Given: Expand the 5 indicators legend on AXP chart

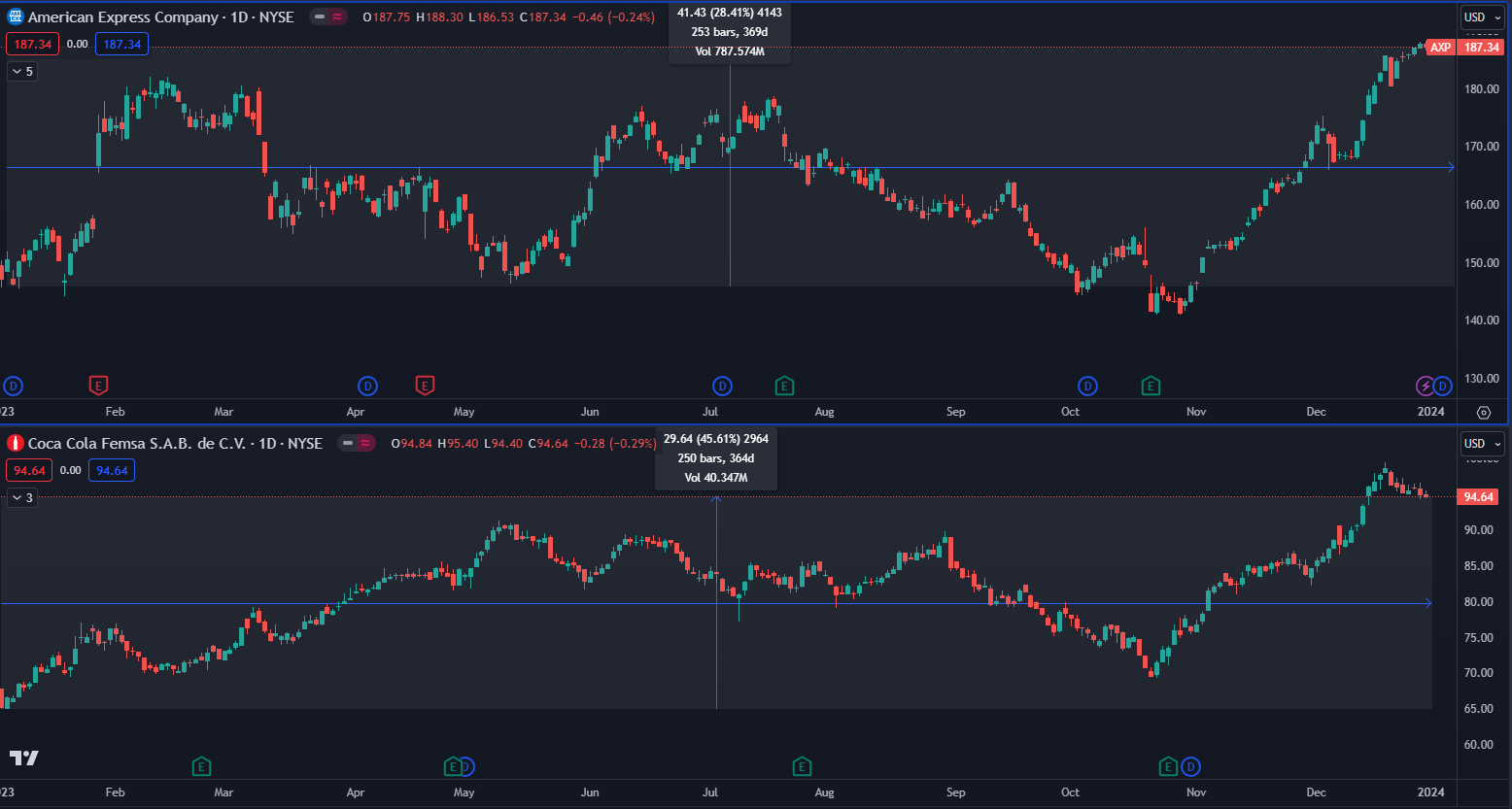Looking at the screenshot, I should 22,71.
